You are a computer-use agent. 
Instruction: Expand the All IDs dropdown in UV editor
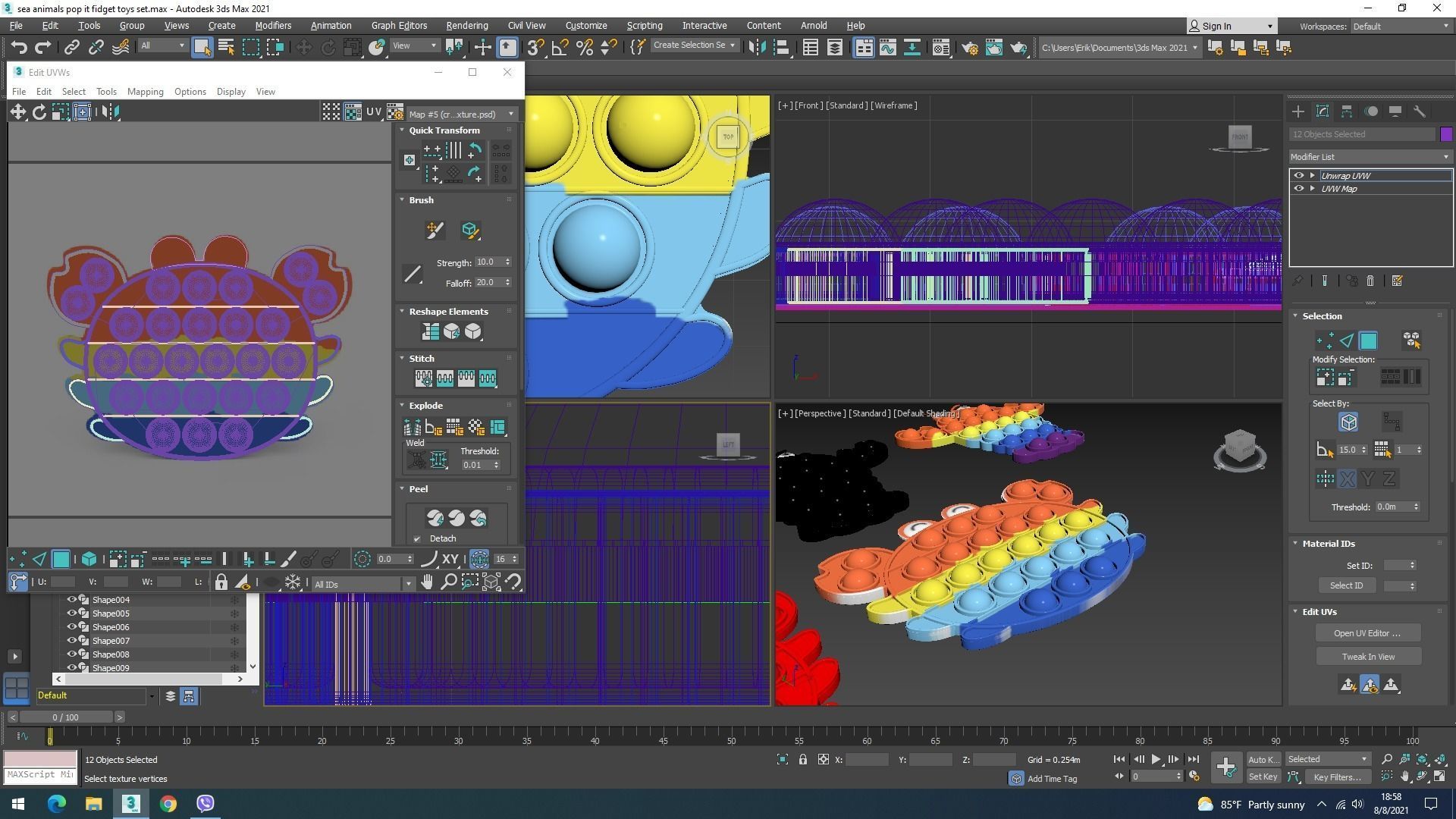click(408, 584)
